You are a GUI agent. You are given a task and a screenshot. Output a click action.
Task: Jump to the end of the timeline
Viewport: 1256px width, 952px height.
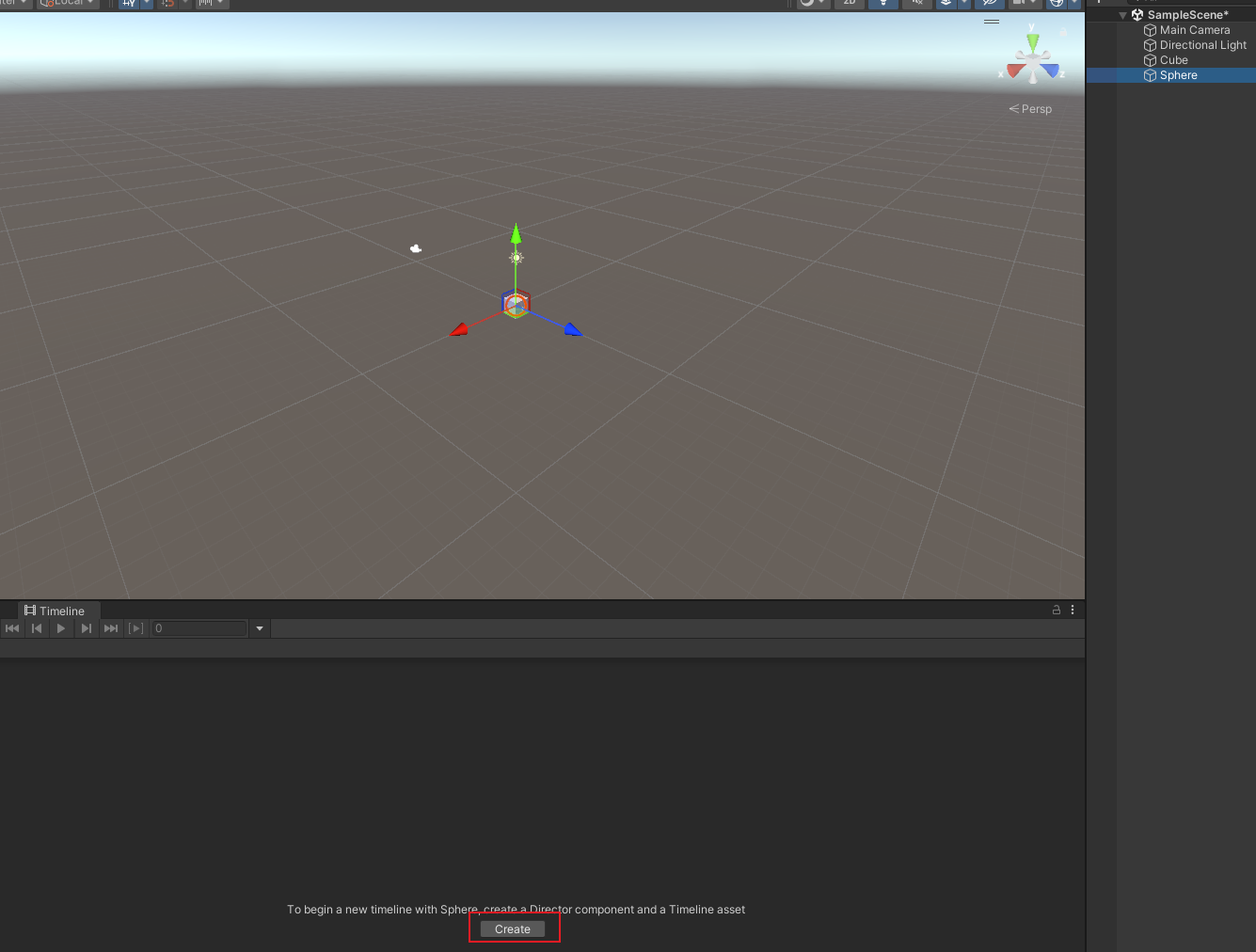click(x=111, y=628)
